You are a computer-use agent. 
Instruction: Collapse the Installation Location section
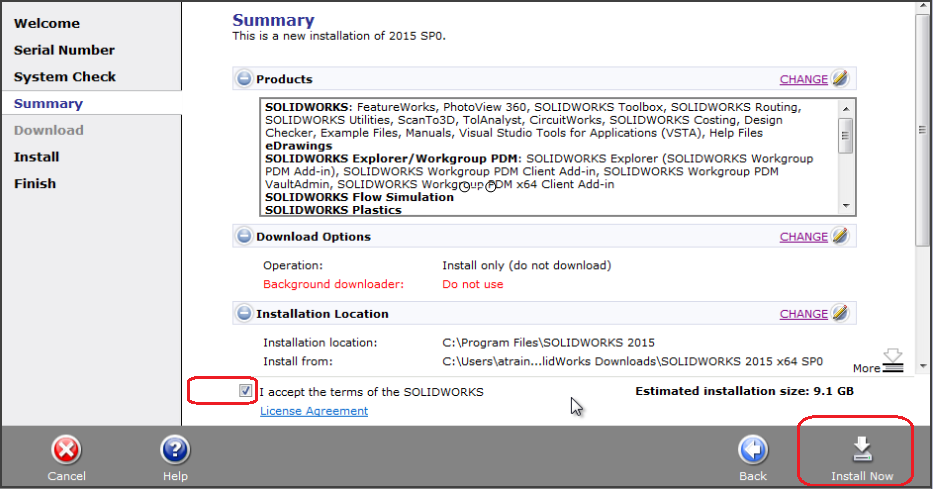coord(244,313)
